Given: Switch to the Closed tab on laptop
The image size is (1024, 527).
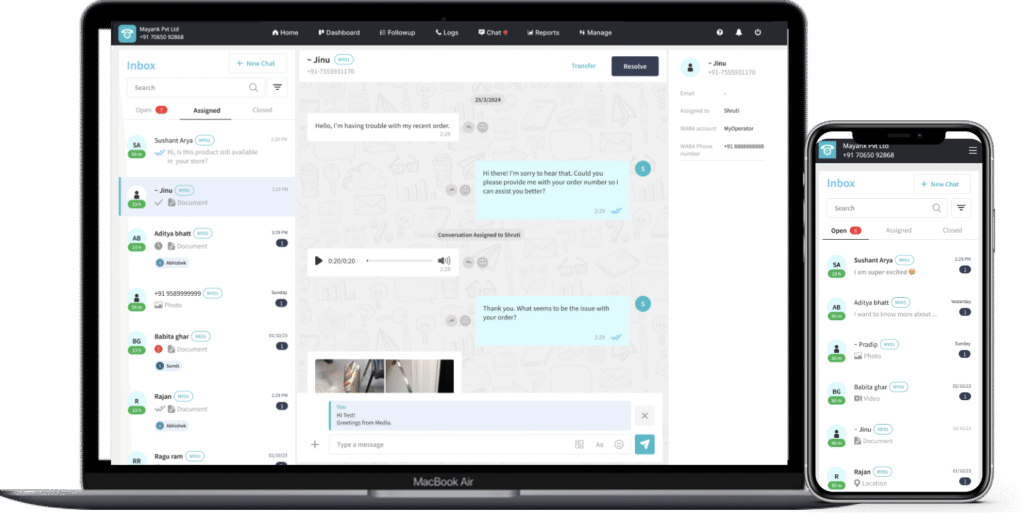Looking at the screenshot, I should coord(262,110).
